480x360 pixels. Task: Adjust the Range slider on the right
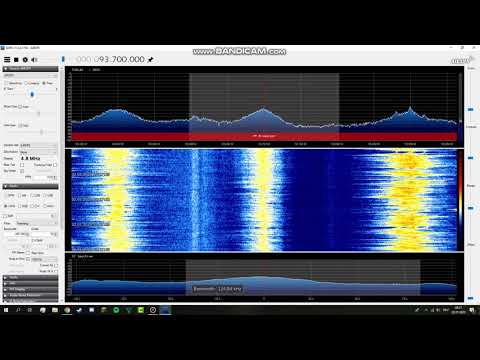(x=471, y=208)
